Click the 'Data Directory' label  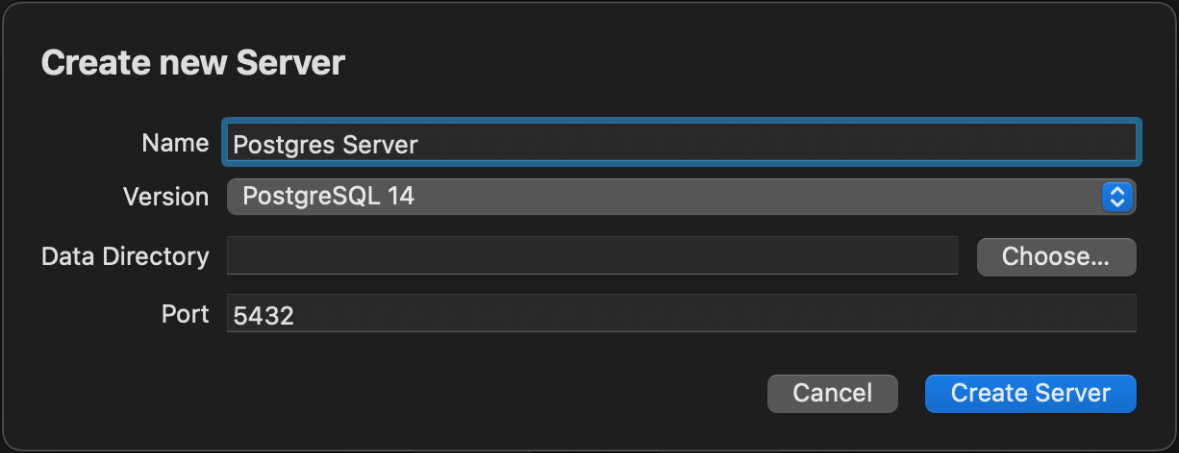click(125, 257)
